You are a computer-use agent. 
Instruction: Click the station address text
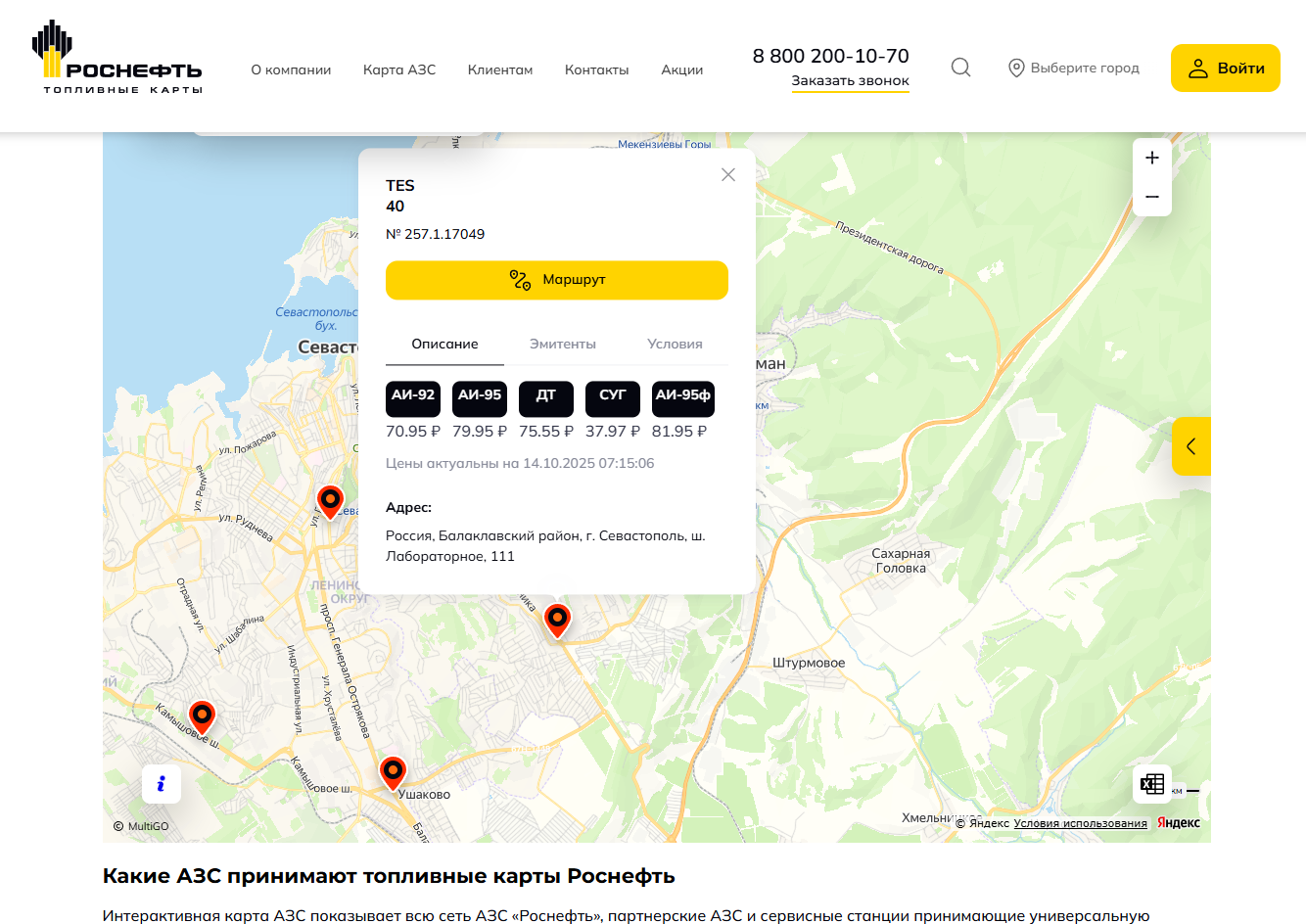click(545, 546)
